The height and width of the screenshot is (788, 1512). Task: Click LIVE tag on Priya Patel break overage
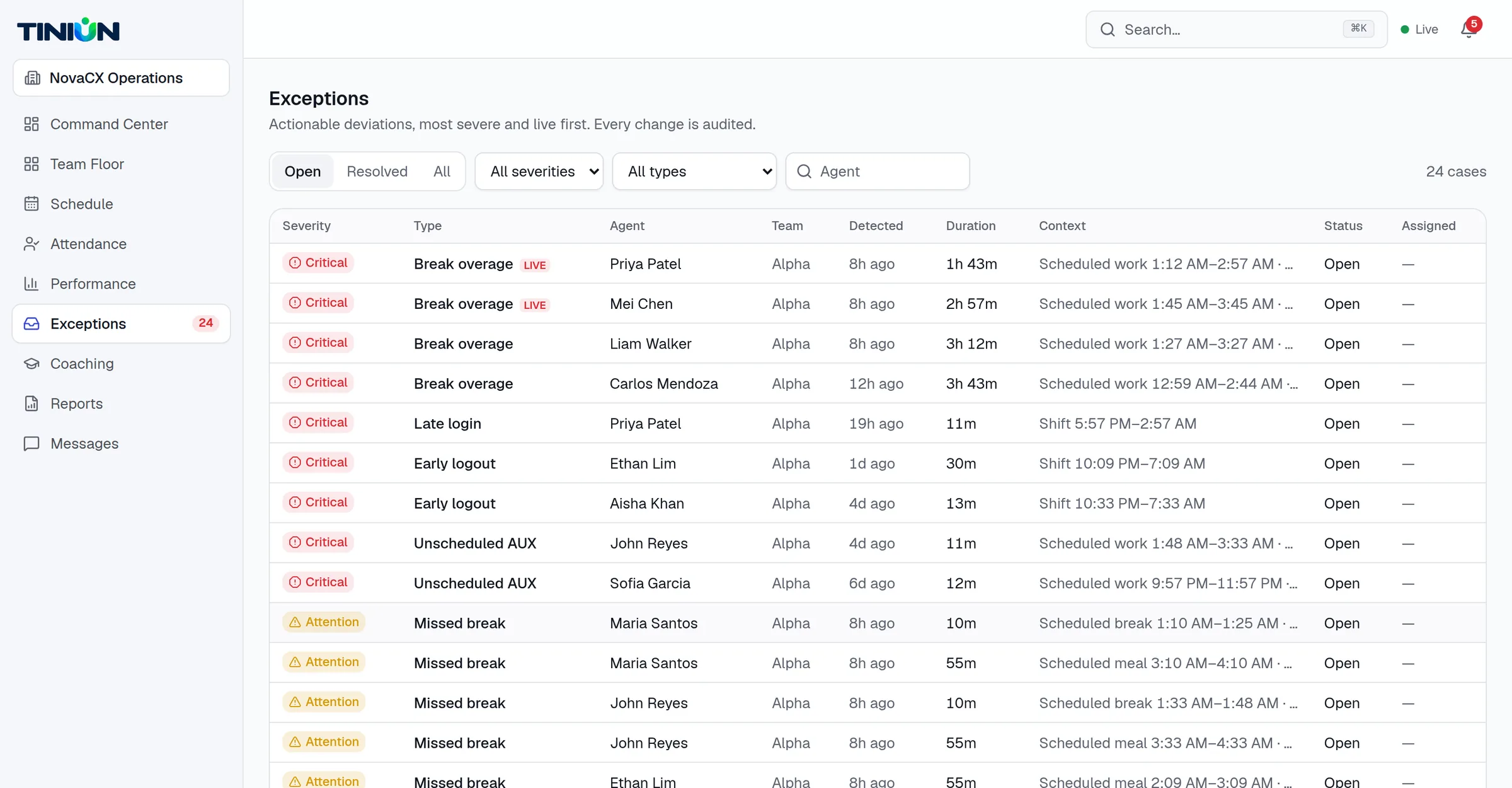click(x=535, y=265)
